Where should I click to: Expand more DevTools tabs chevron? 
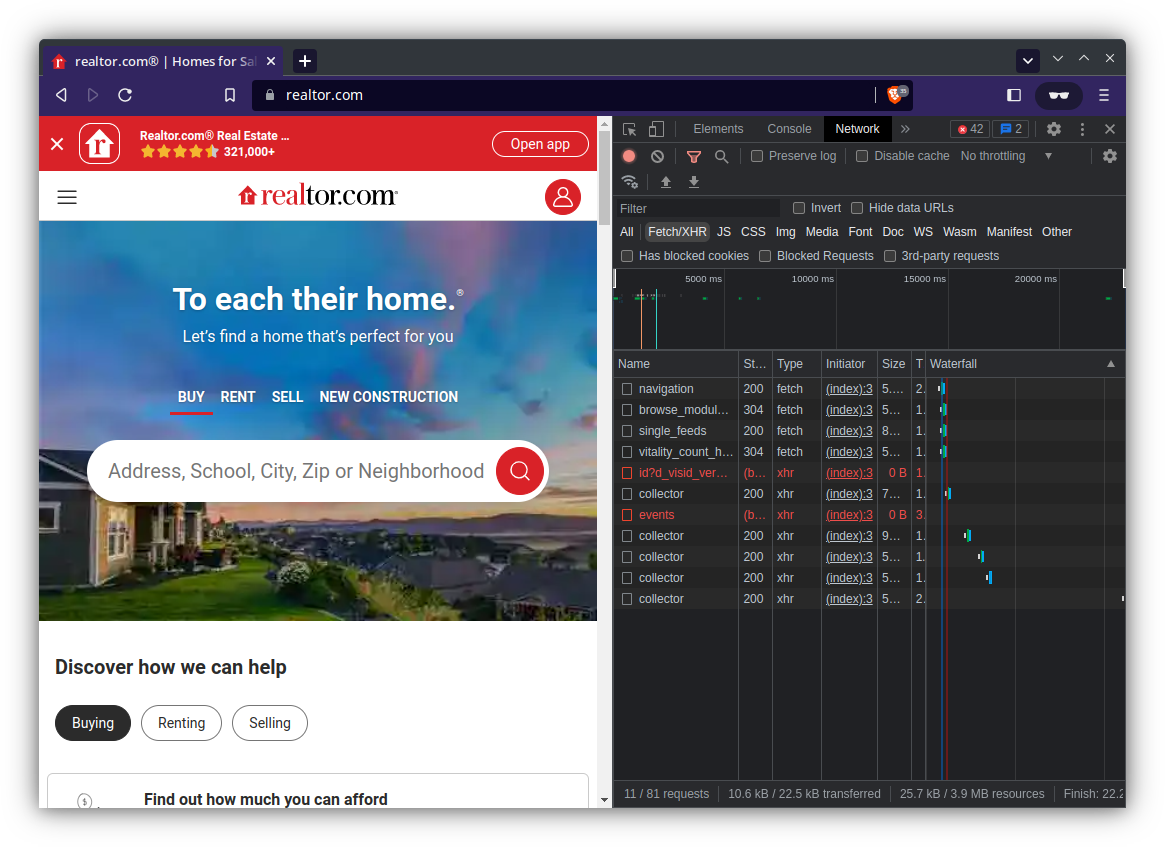(905, 129)
